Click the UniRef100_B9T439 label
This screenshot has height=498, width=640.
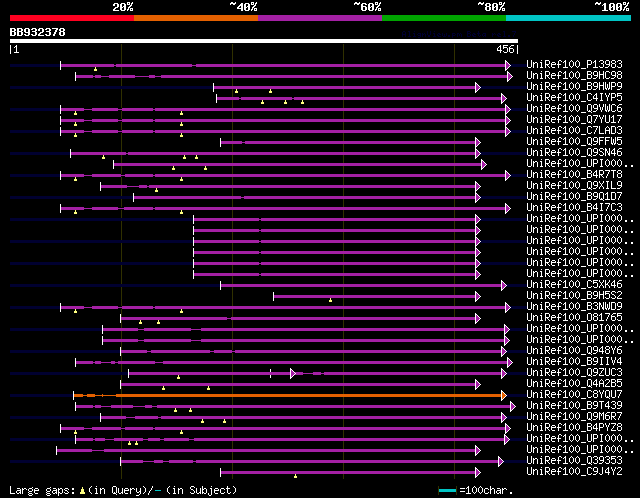574,405
